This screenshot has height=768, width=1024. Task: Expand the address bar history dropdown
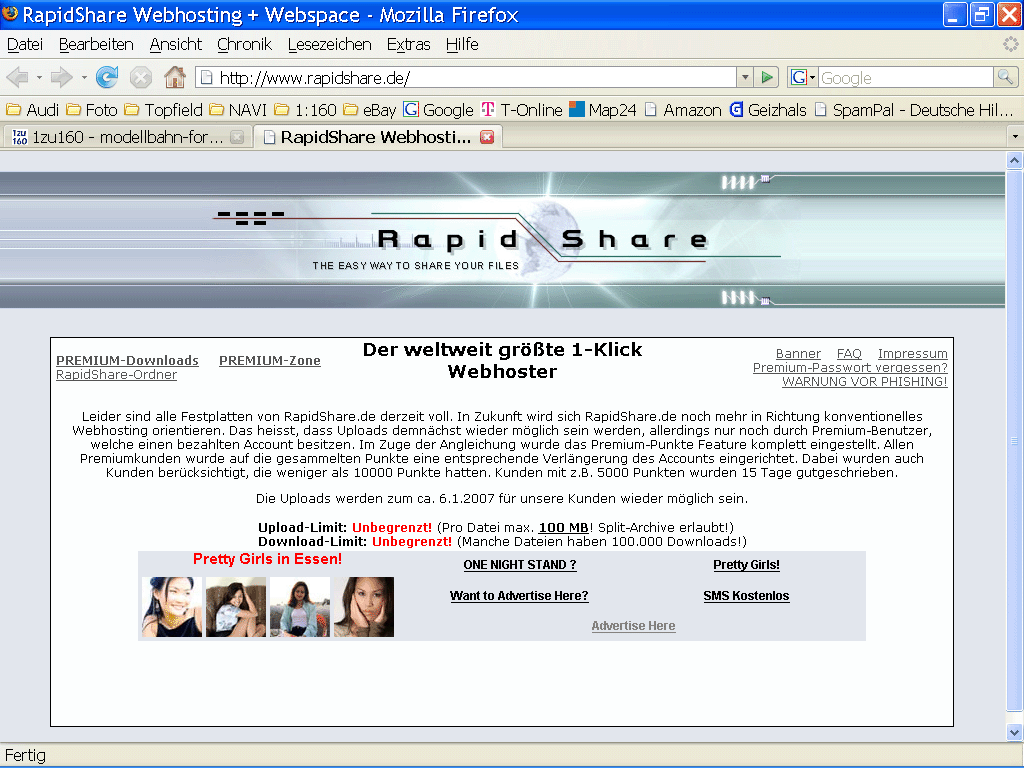pyautogui.click(x=744, y=77)
